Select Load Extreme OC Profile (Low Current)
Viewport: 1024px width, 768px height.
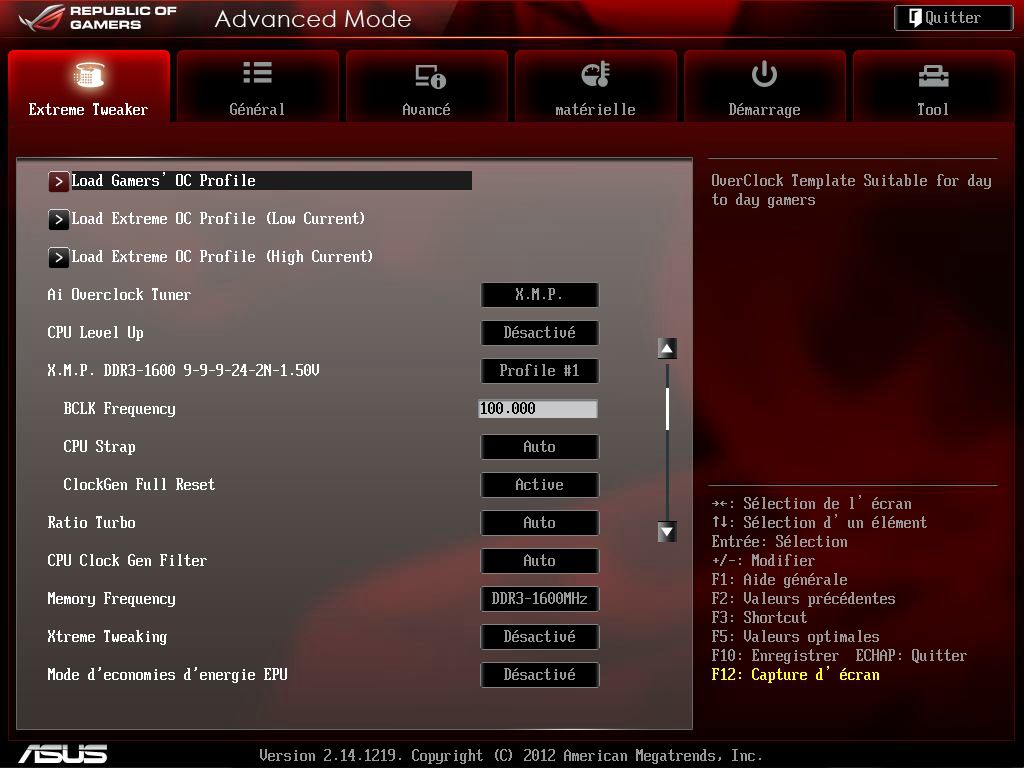(x=206, y=219)
